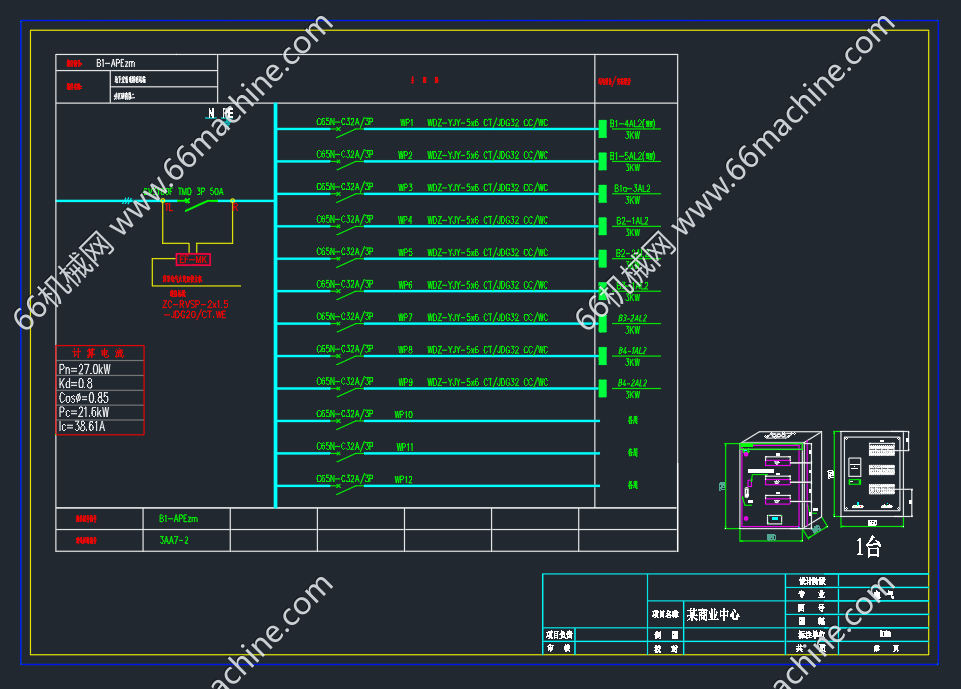This screenshot has width=961, height=689.
Task: Select the 3AA7-2 cell in bottom table
Action: click(173, 540)
